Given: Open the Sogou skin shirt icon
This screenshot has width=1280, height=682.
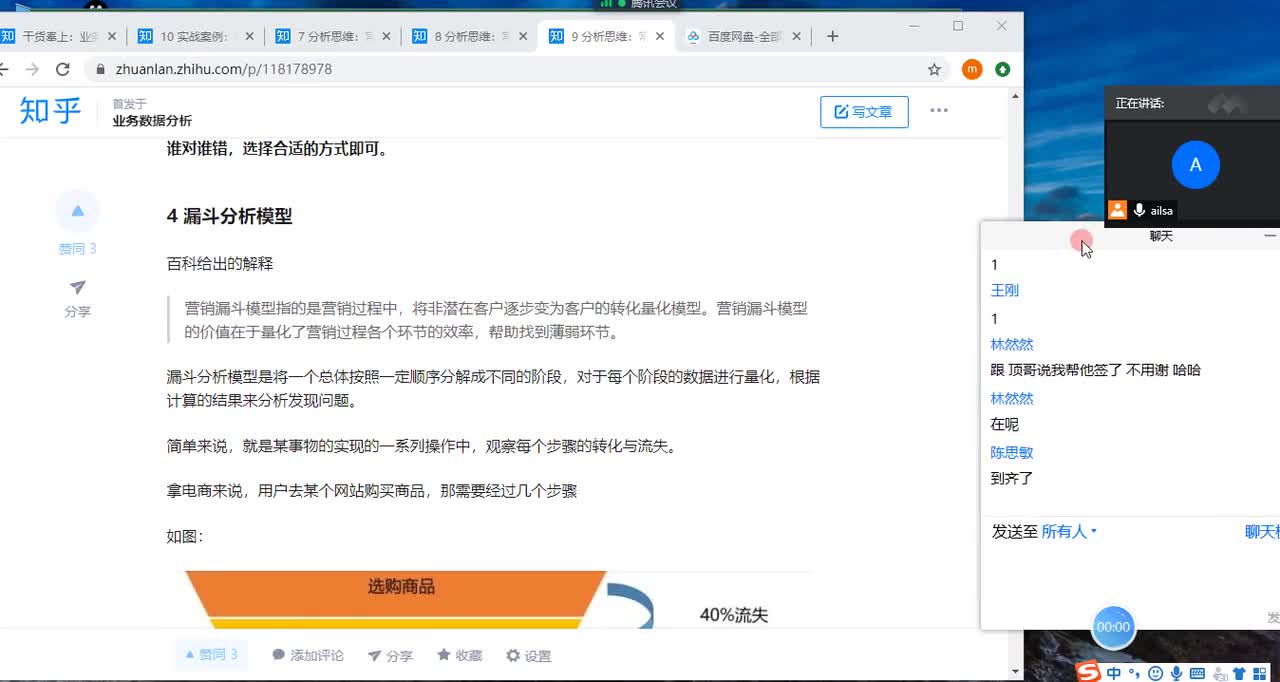Looking at the screenshot, I should click(1240, 673).
